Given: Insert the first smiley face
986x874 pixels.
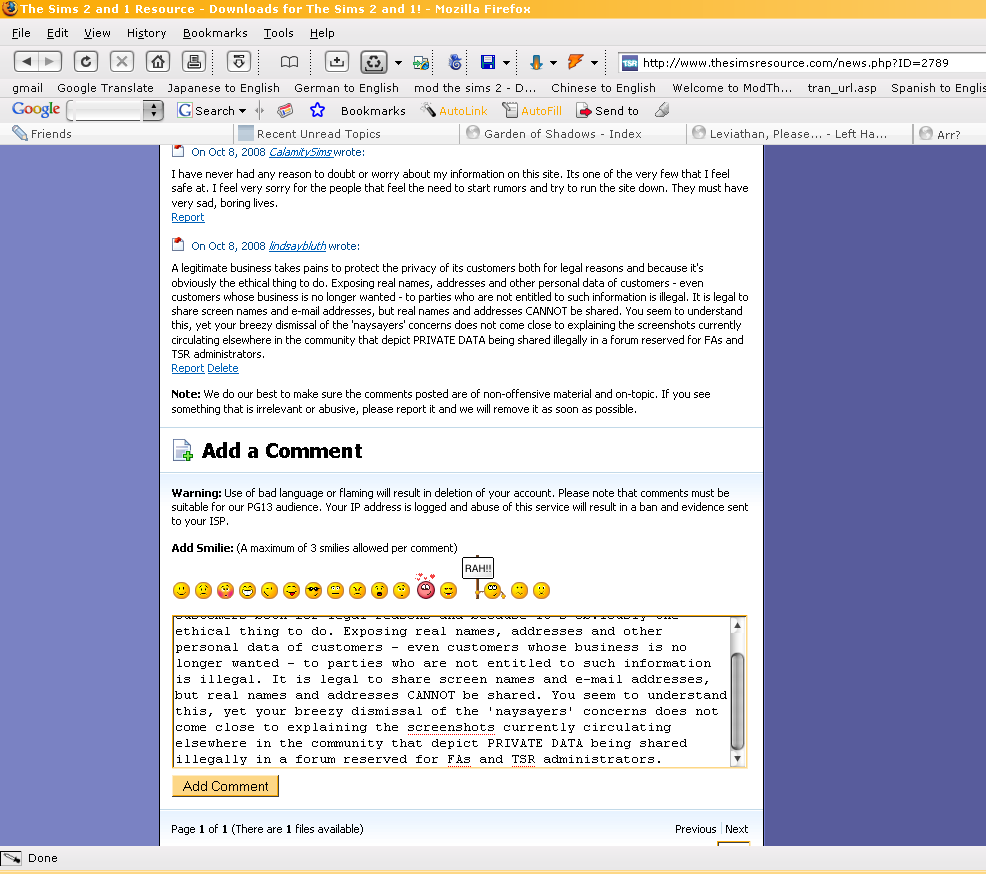Looking at the screenshot, I should [x=181, y=590].
